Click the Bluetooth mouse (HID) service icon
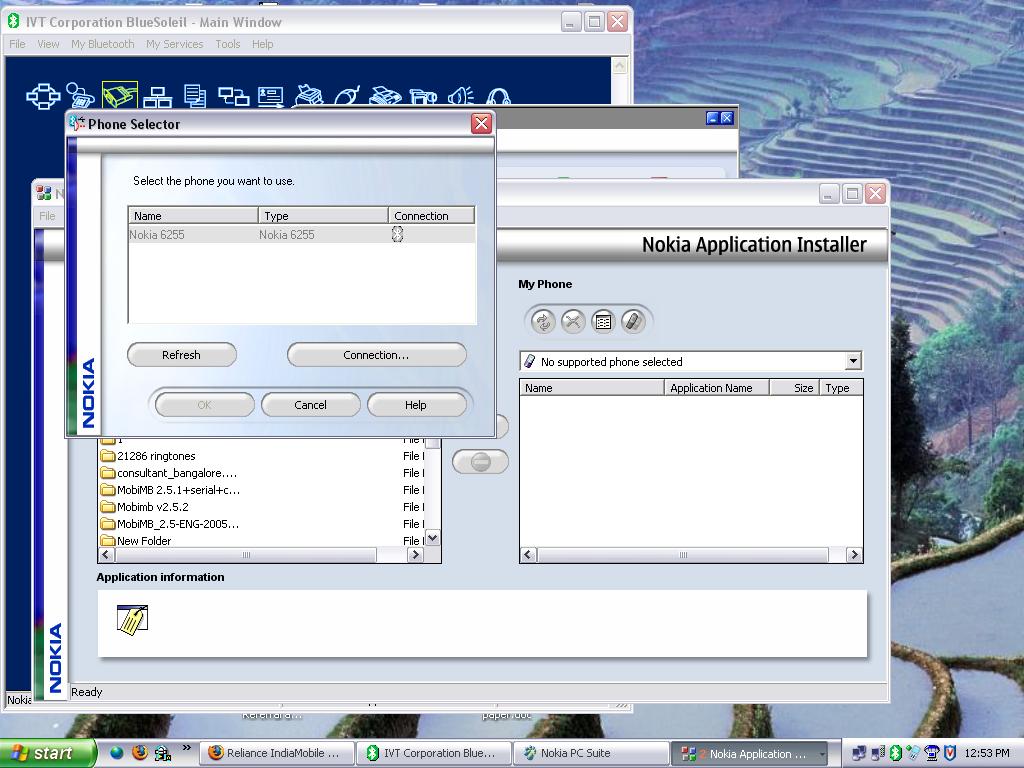This screenshot has height=768, width=1024. [x=347, y=95]
